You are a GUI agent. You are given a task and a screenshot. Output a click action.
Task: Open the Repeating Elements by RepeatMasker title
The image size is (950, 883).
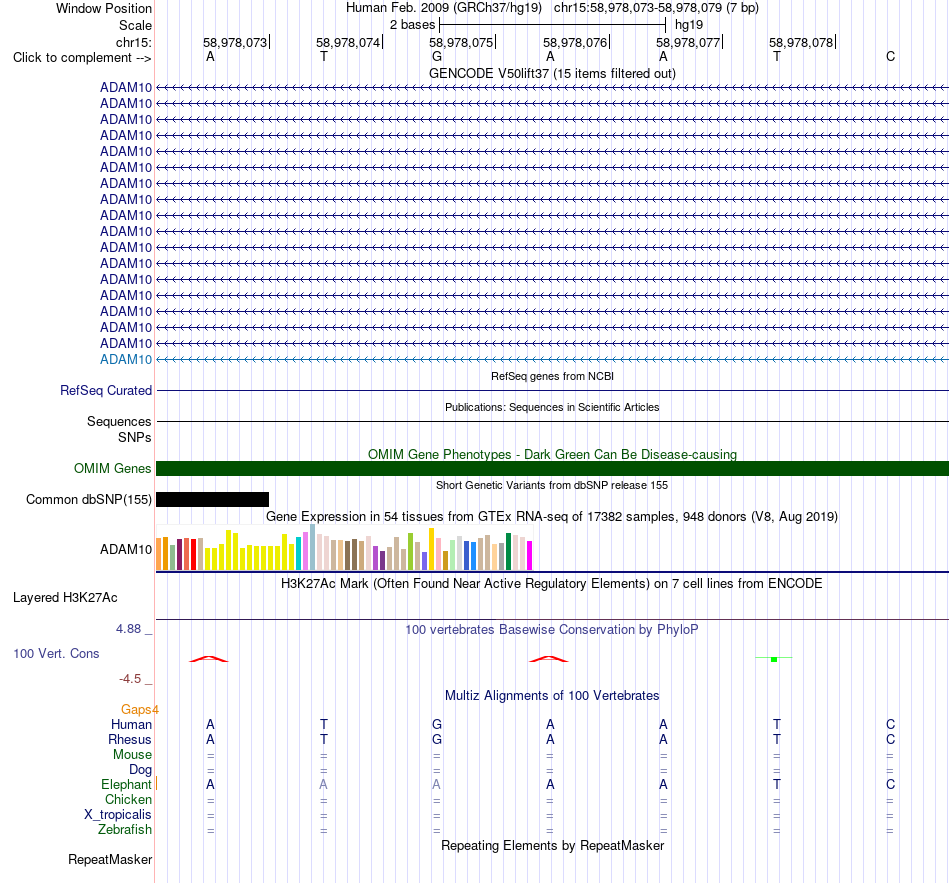tap(552, 845)
